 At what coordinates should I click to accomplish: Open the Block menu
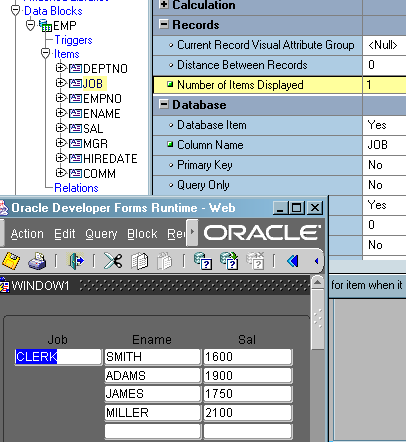pos(142,234)
